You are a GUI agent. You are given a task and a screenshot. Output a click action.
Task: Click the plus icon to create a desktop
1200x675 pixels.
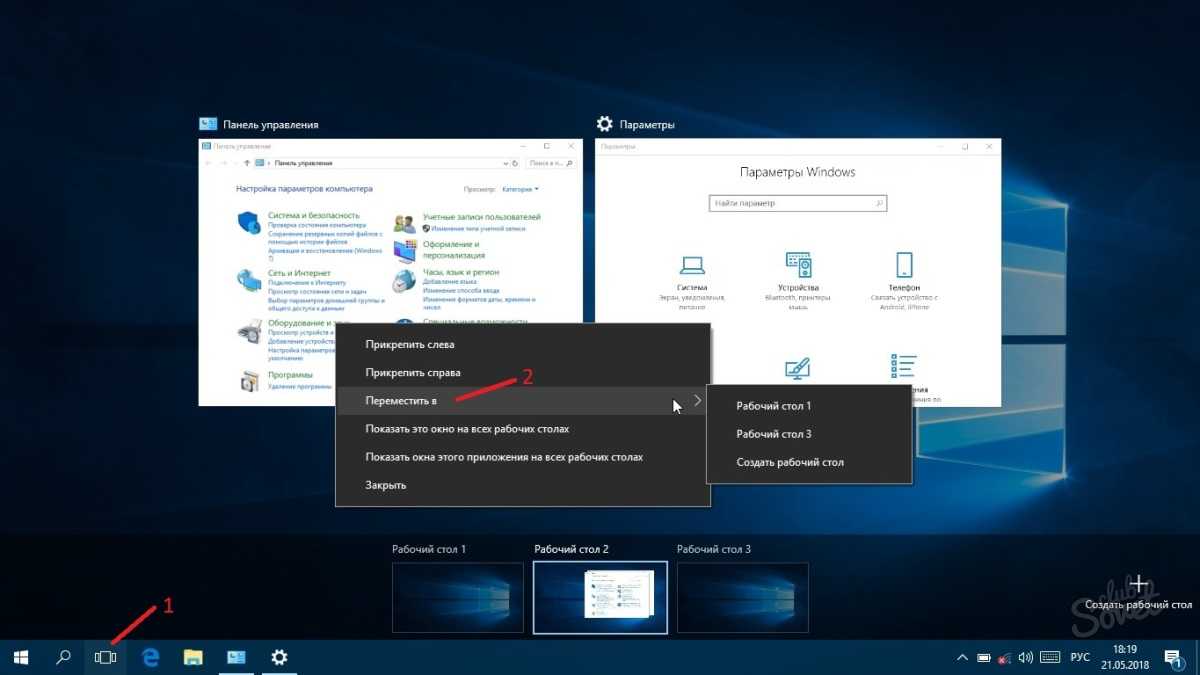click(x=1138, y=585)
